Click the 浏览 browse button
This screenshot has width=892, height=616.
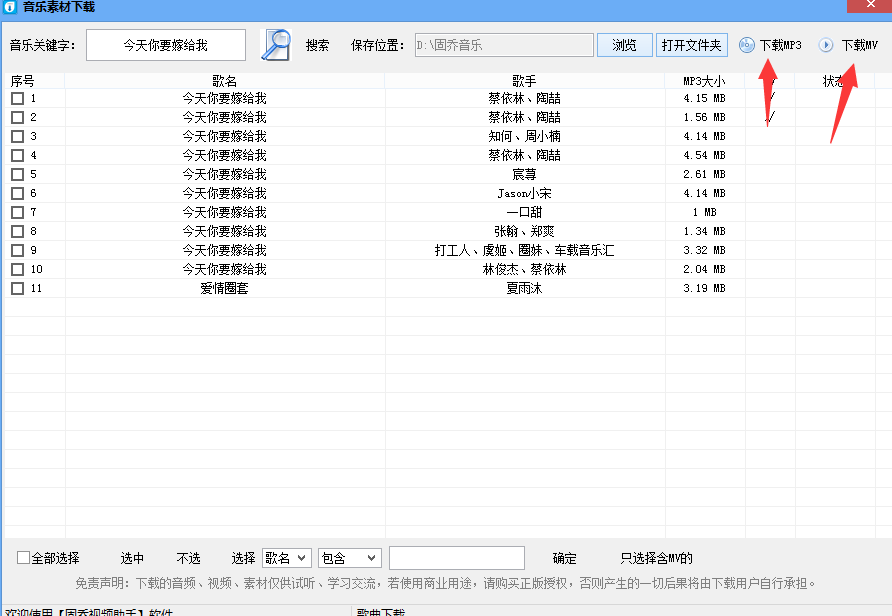pyautogui.click(x=625, y=44)
